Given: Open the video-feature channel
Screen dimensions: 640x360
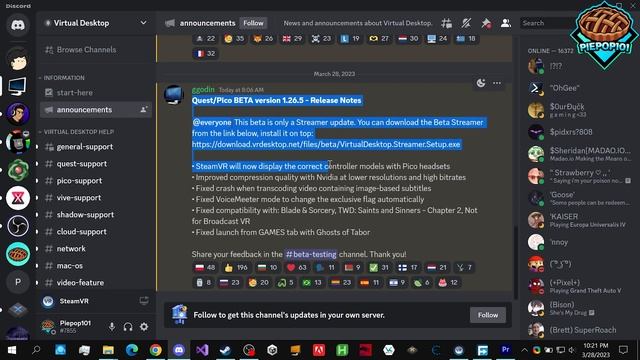Looking at the screenshot, I should pos(96,282).
